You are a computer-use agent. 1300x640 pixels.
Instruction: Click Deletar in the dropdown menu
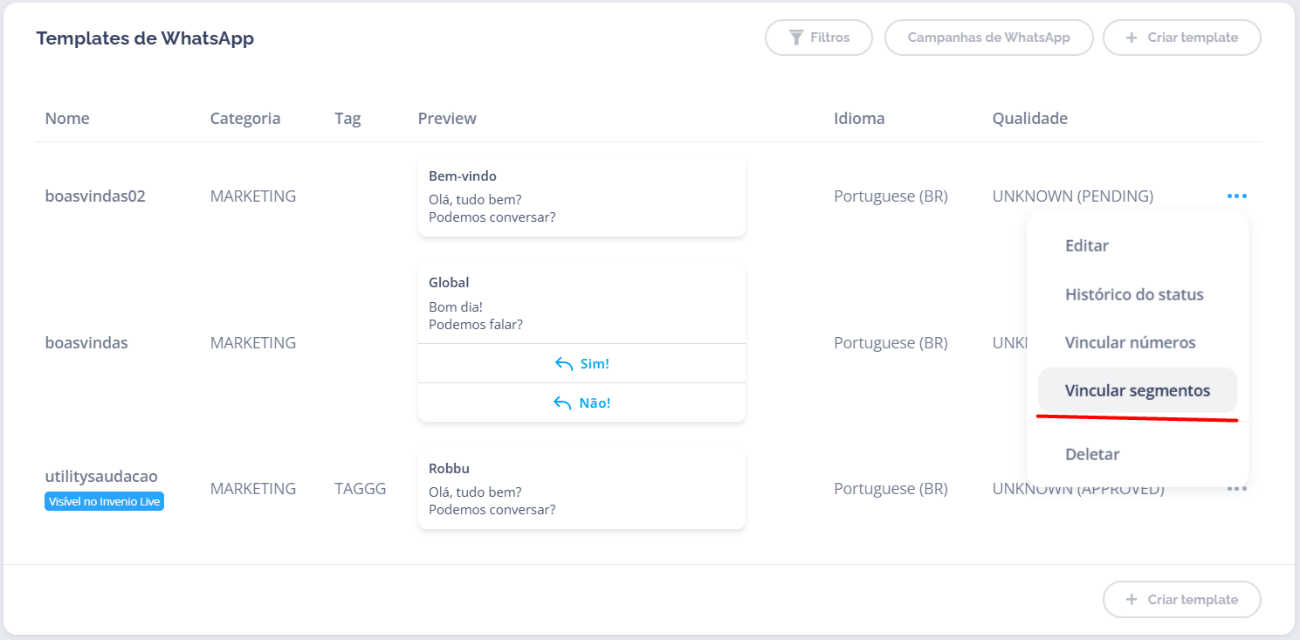pos(1092,454)
